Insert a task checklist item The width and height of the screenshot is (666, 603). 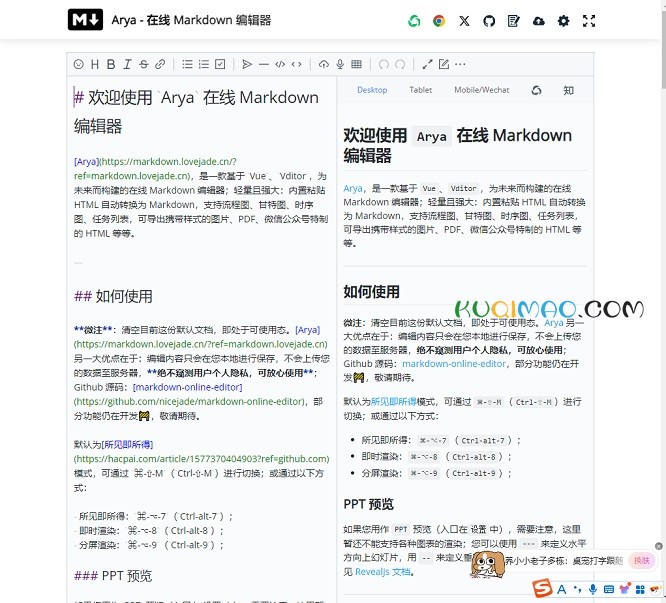(220, 64)
